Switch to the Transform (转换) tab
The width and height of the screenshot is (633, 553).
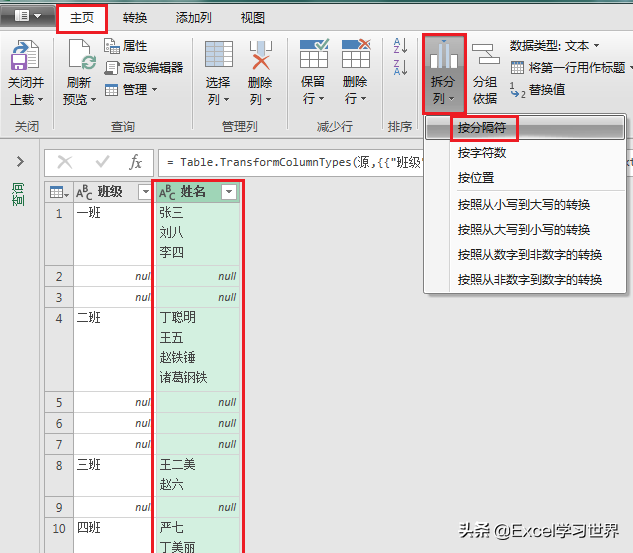tap(135, 18)
